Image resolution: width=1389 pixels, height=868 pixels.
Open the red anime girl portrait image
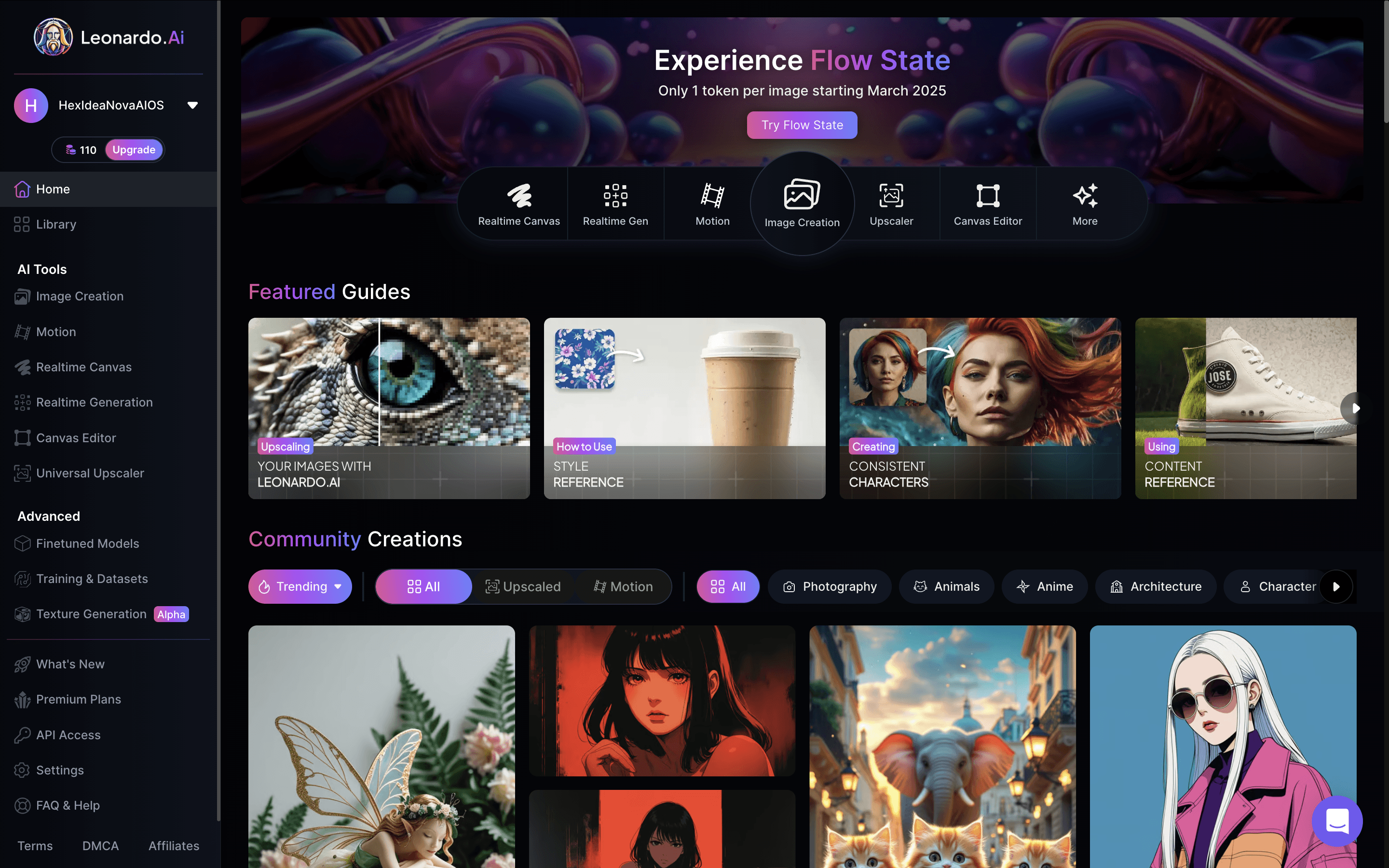pos(662,701)
